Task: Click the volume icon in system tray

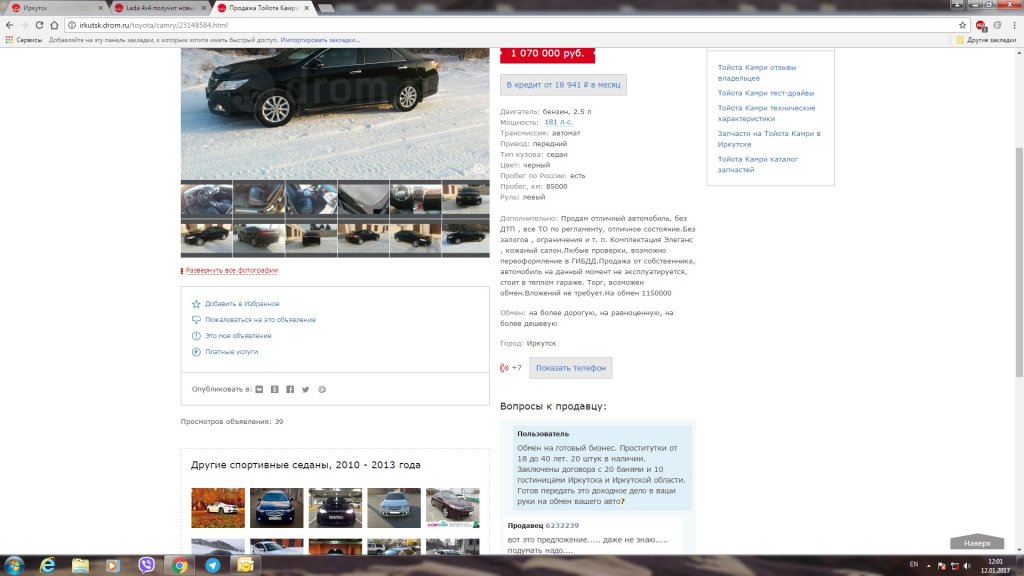Action: 967,566
